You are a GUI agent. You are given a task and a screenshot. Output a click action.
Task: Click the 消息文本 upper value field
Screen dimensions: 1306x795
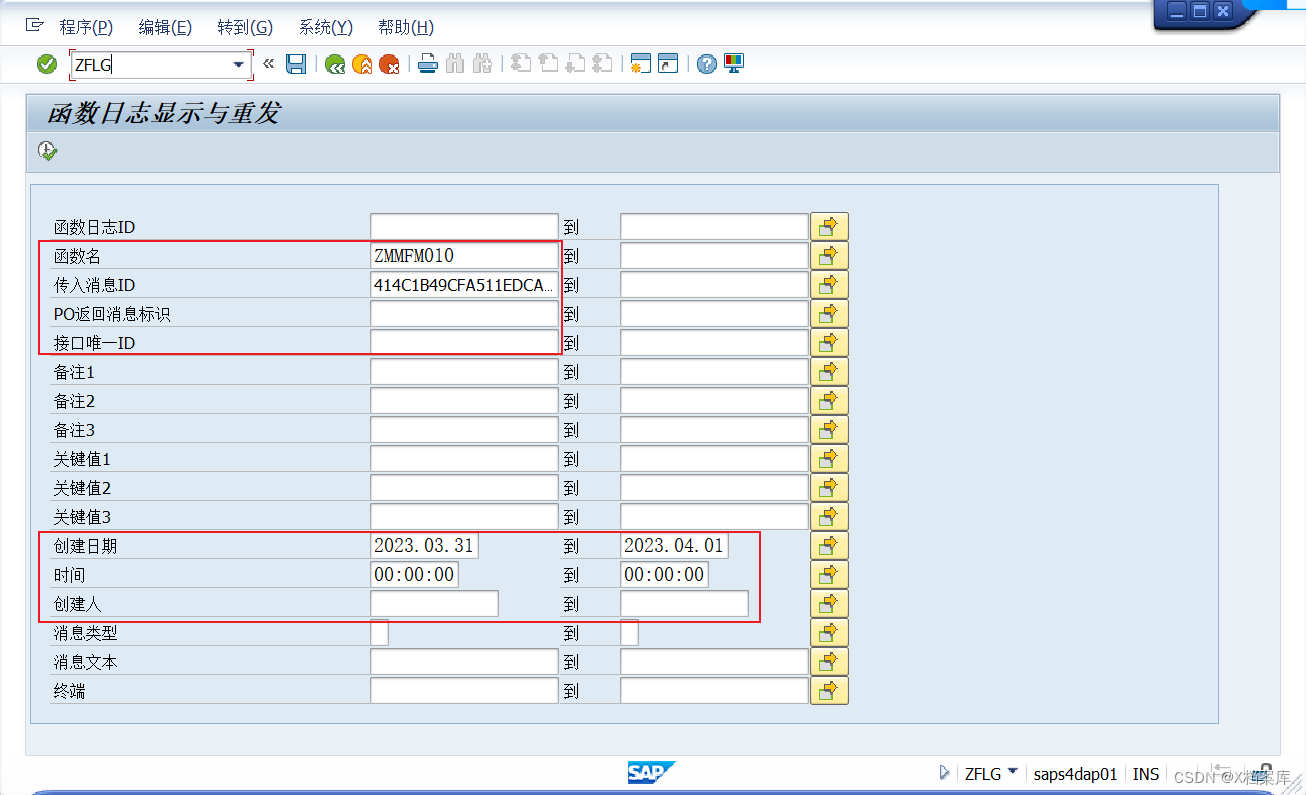714,662
